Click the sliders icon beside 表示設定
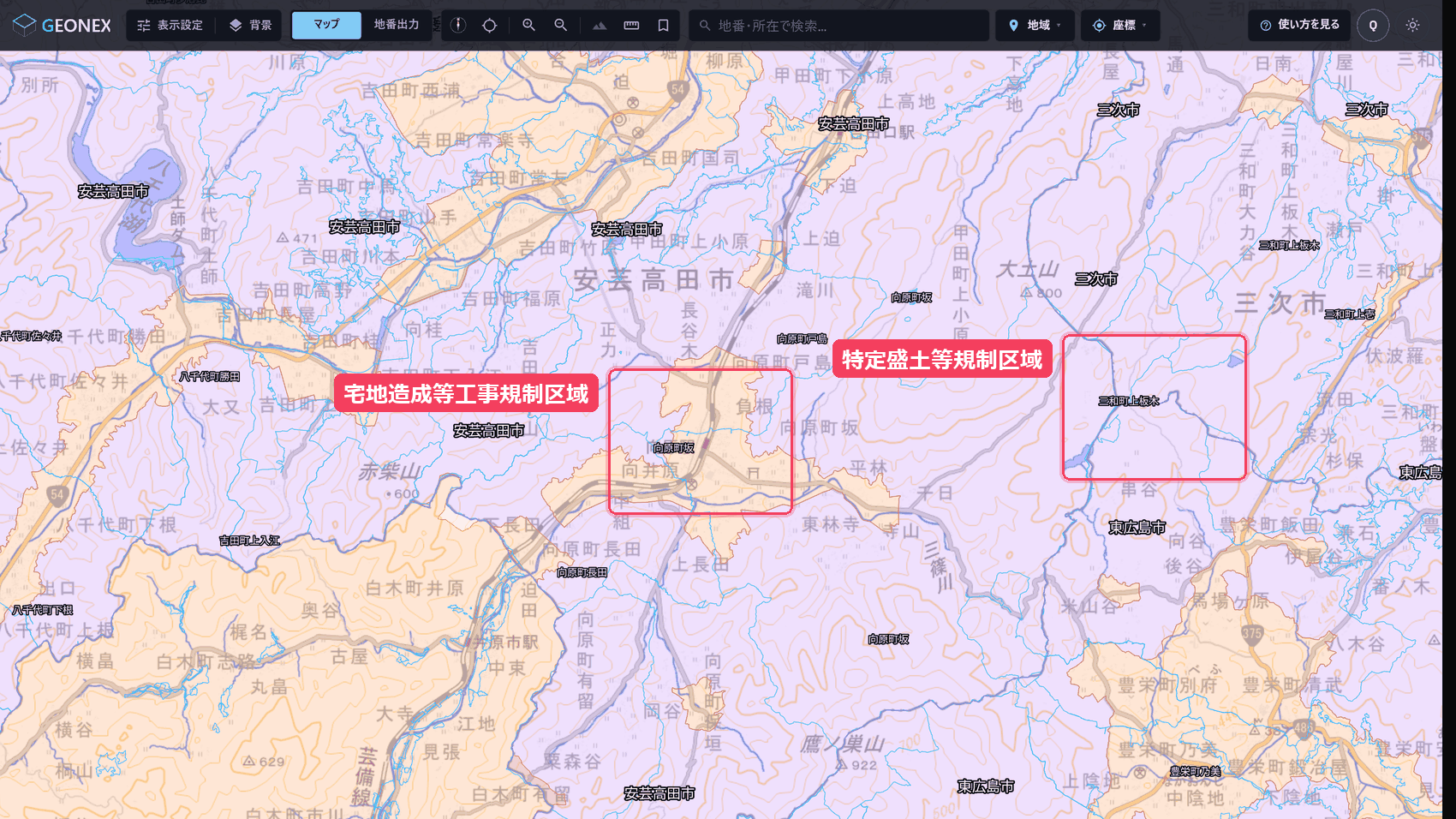This screenshot has width=1456, height=819. pos(144,25)
